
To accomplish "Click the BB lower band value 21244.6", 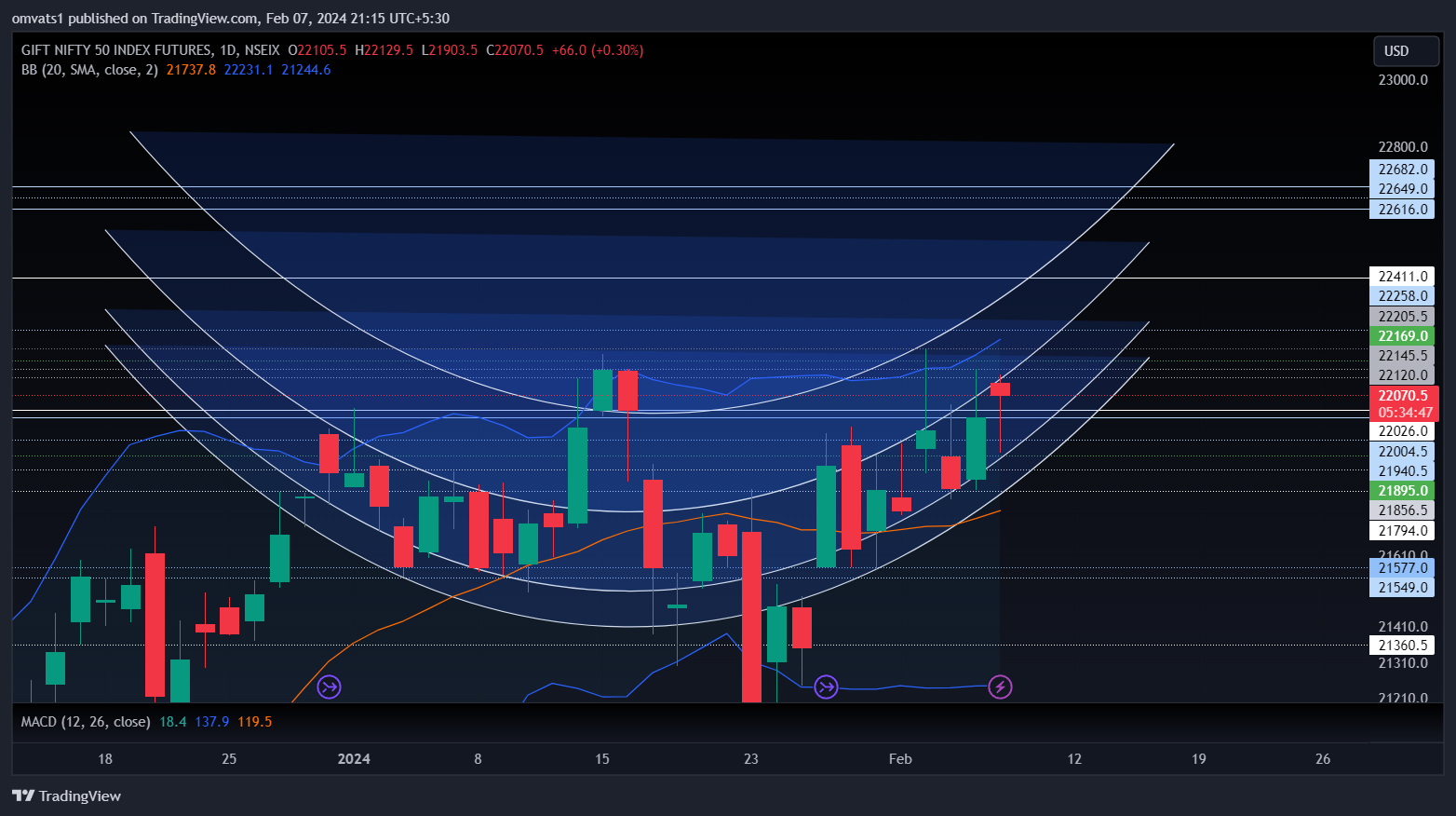I will click(x=306, y=70).
